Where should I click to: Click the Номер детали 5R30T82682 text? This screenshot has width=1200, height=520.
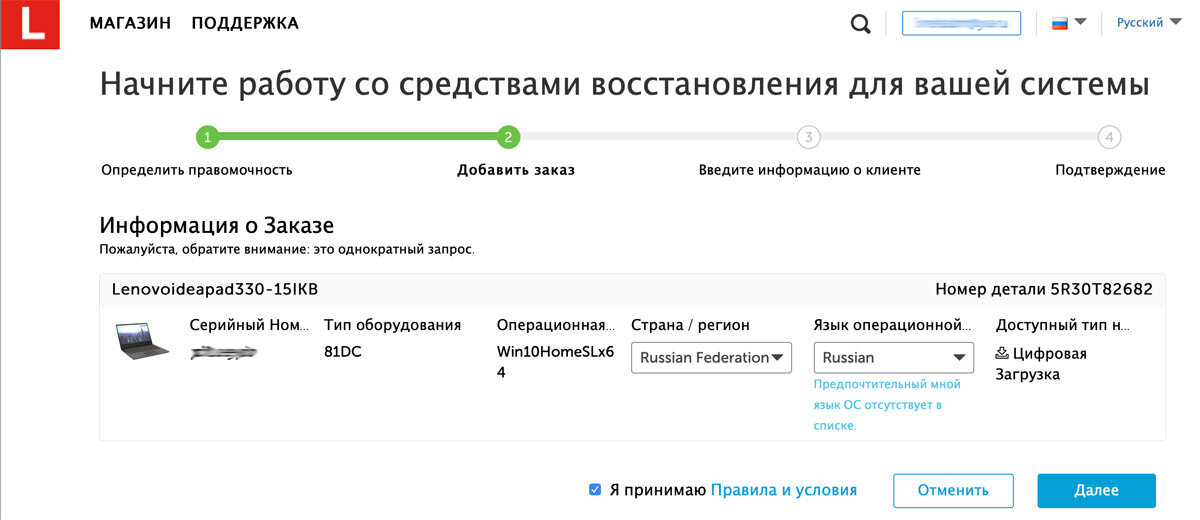[x=1044, y=290]
